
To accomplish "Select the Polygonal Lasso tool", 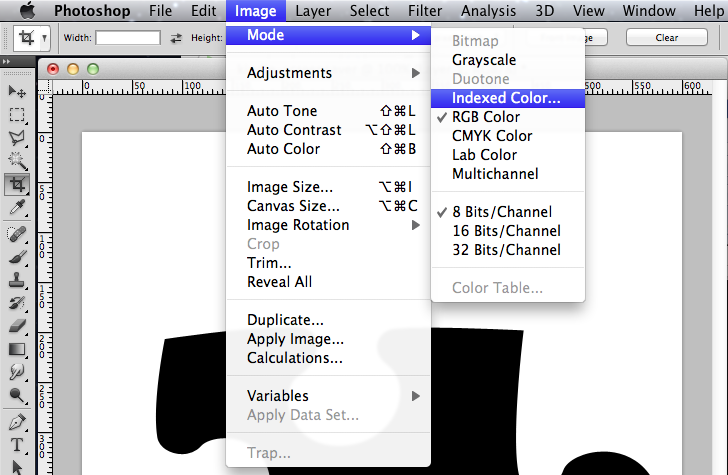I will tap(17, 138).
